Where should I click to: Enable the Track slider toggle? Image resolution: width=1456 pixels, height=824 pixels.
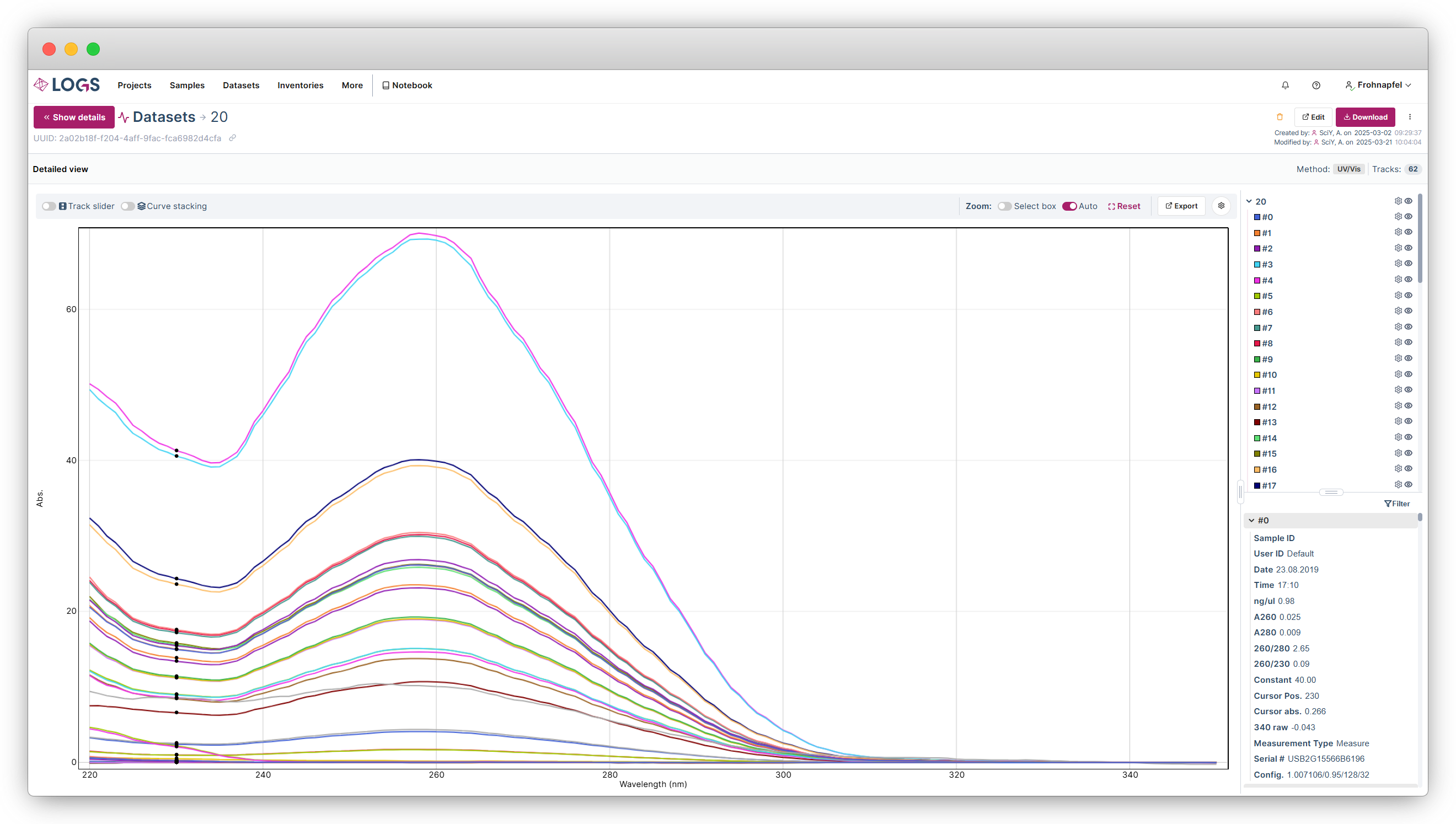(49, 207)
